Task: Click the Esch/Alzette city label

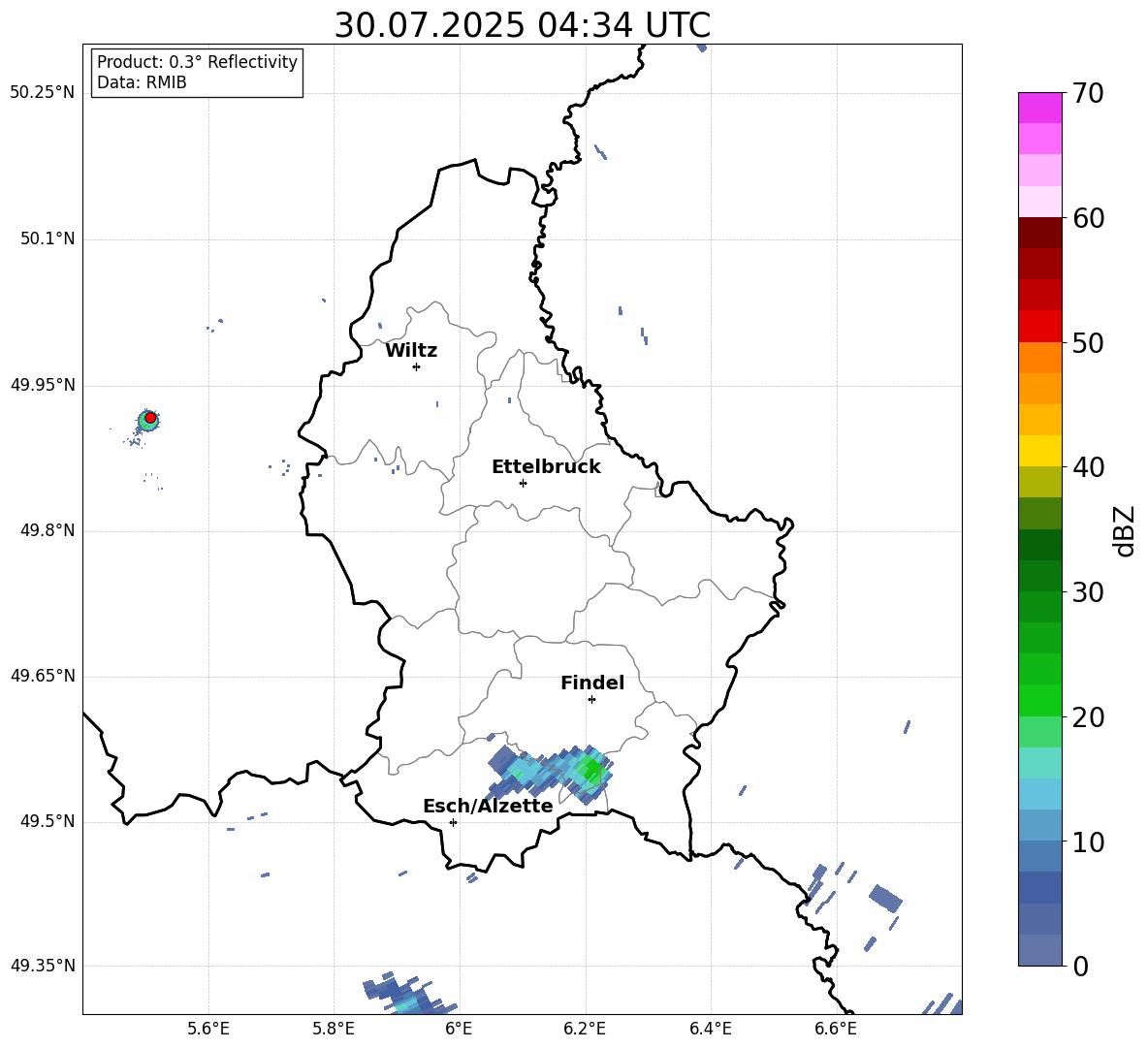Action: [488, 806]
